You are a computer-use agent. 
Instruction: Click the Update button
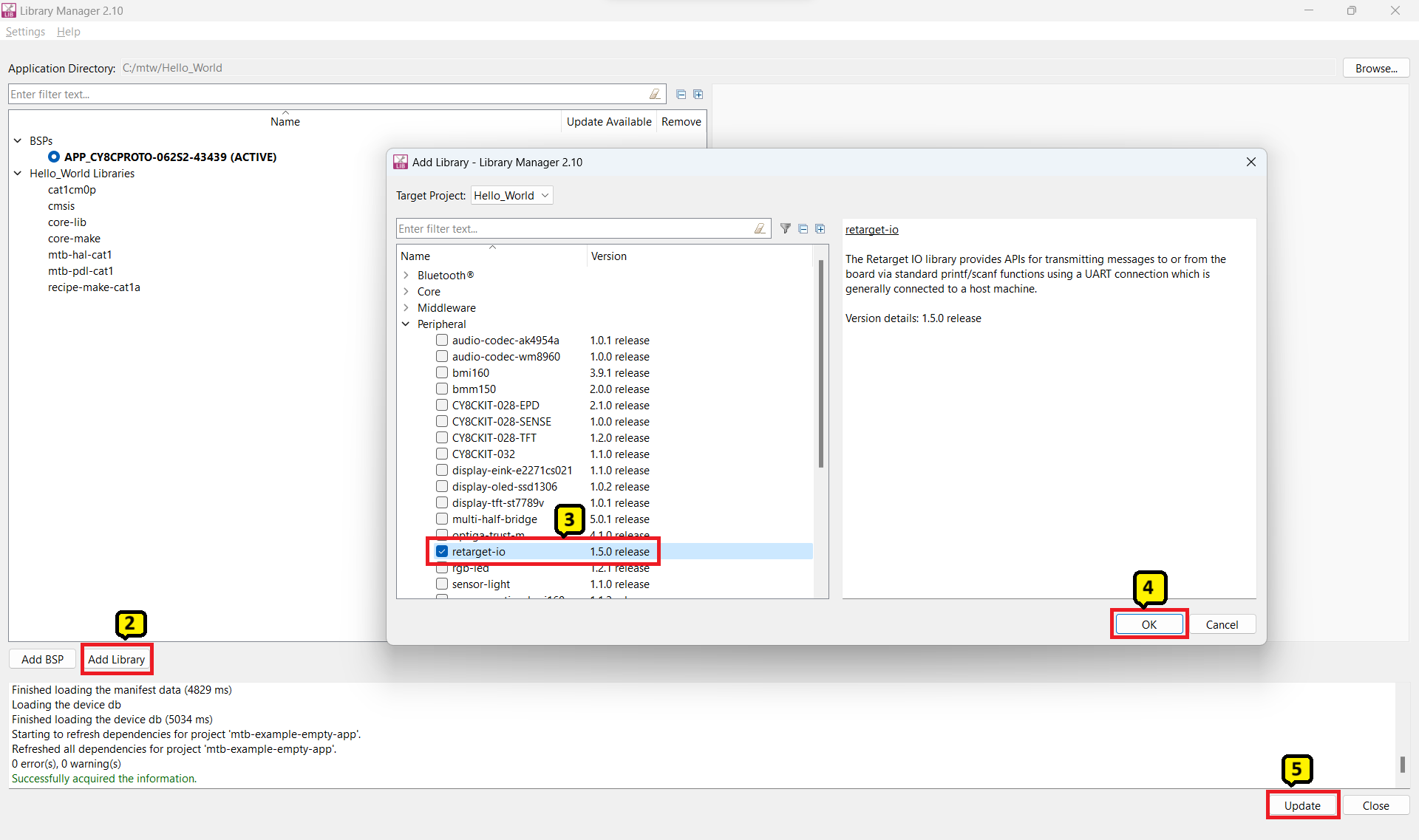[1302, 805]
